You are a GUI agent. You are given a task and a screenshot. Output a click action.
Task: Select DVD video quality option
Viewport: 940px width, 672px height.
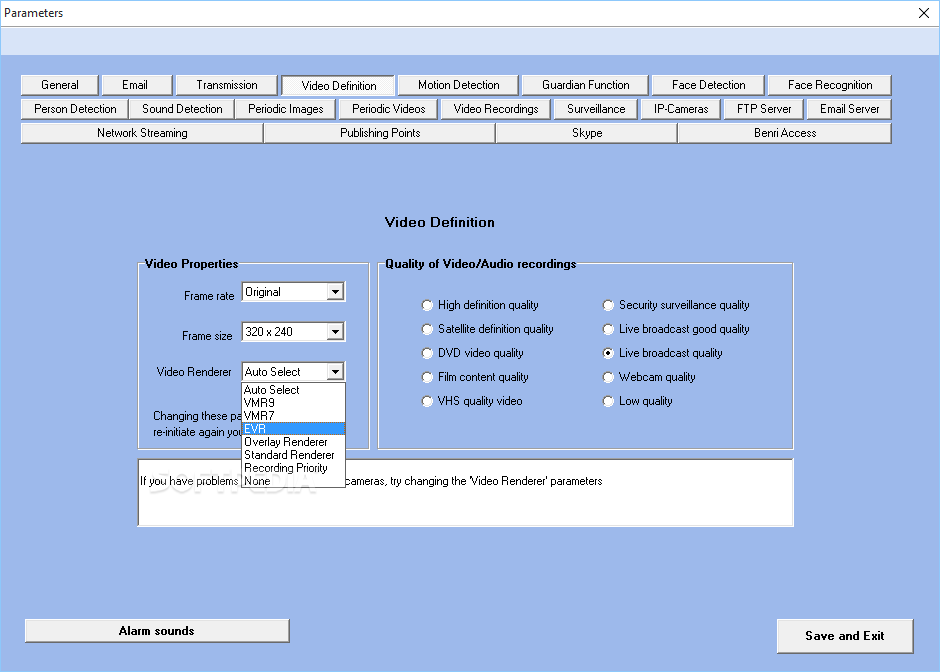click(427, 353)
